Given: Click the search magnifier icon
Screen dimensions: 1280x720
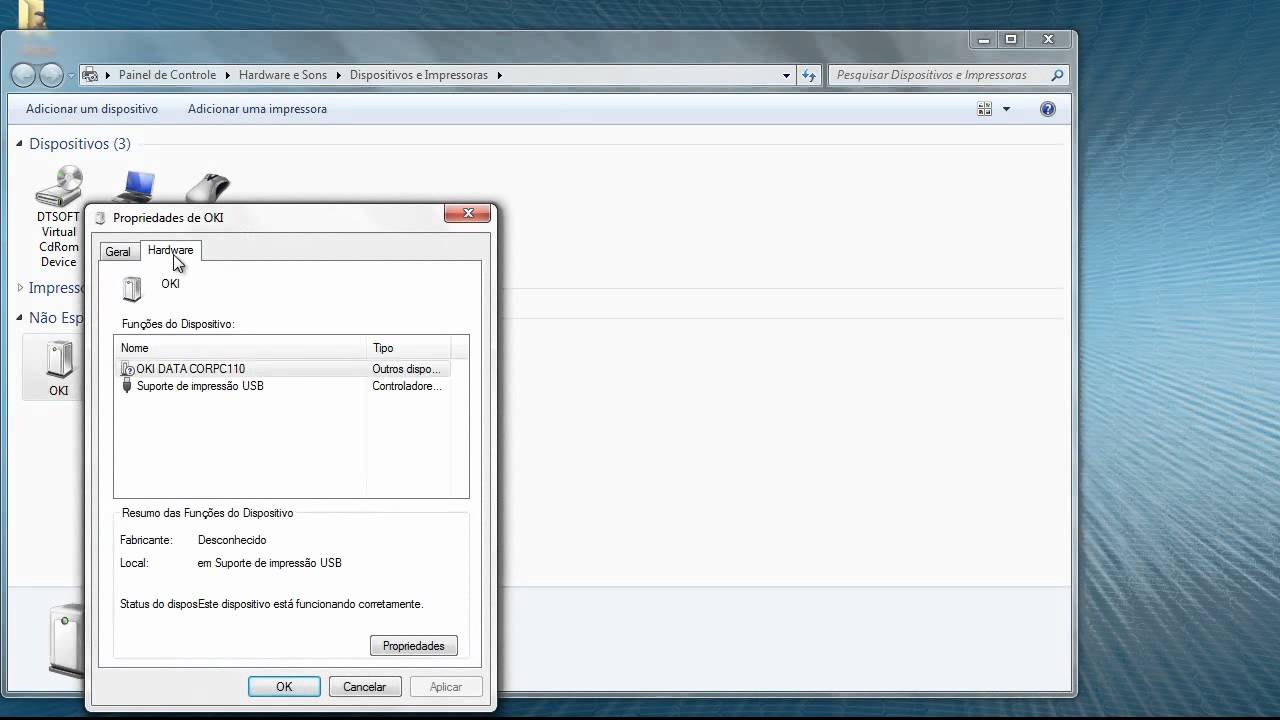Looking at the screenshot, I should point(1057,75).
